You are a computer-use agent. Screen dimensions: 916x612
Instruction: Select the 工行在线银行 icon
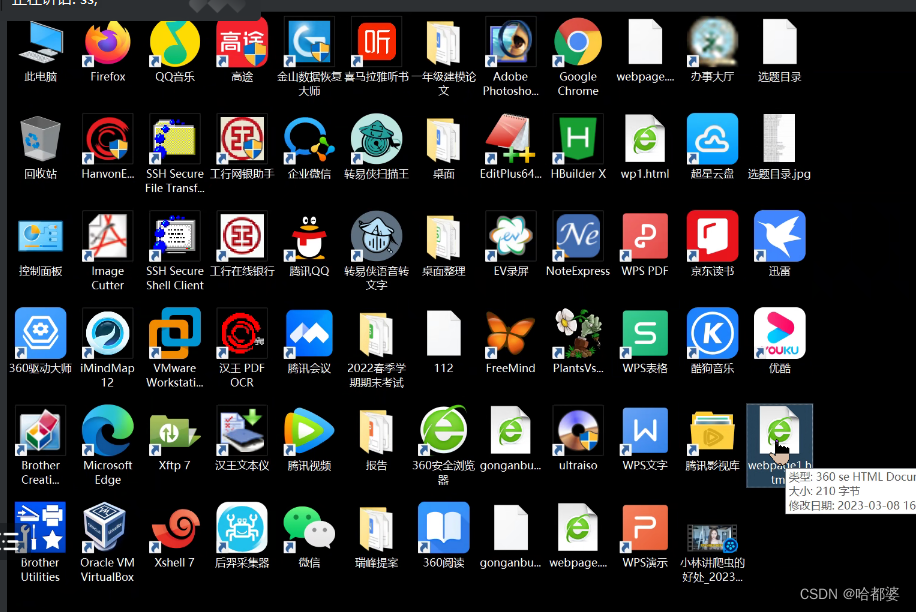pos(242,236)
